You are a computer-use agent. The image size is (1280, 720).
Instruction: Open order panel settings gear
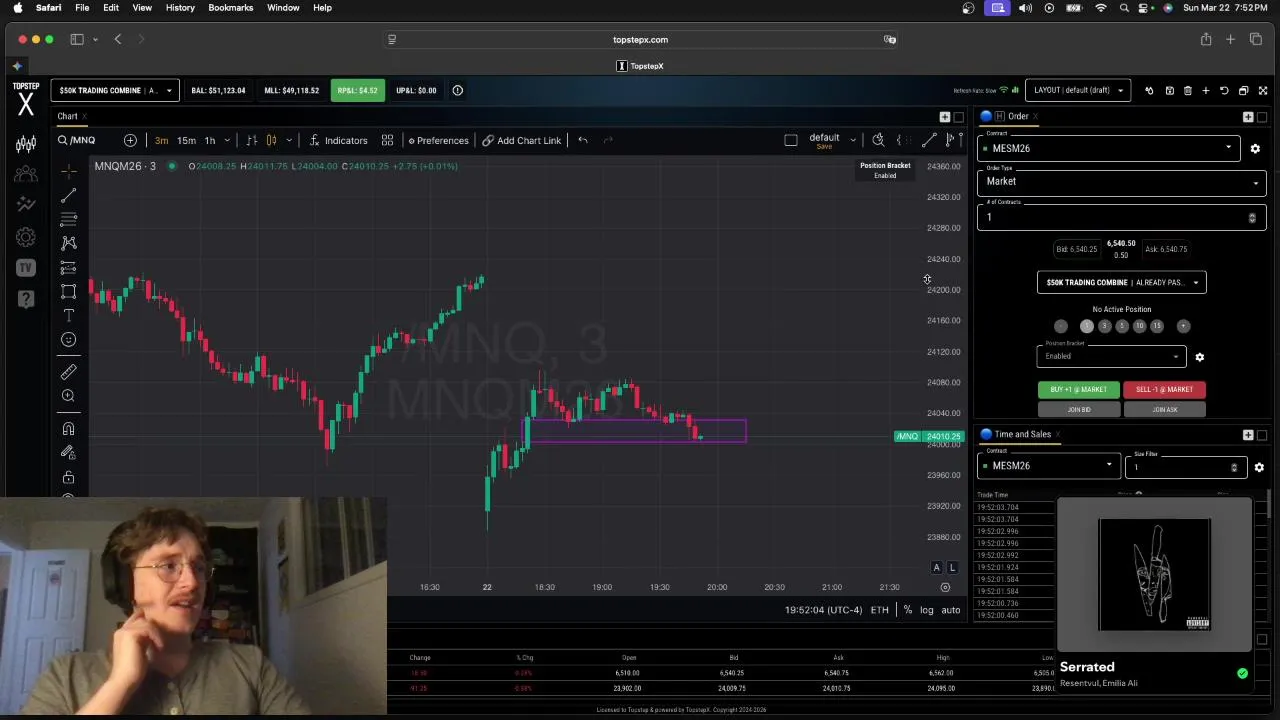pyautogui.click(x=1255, y=148)
